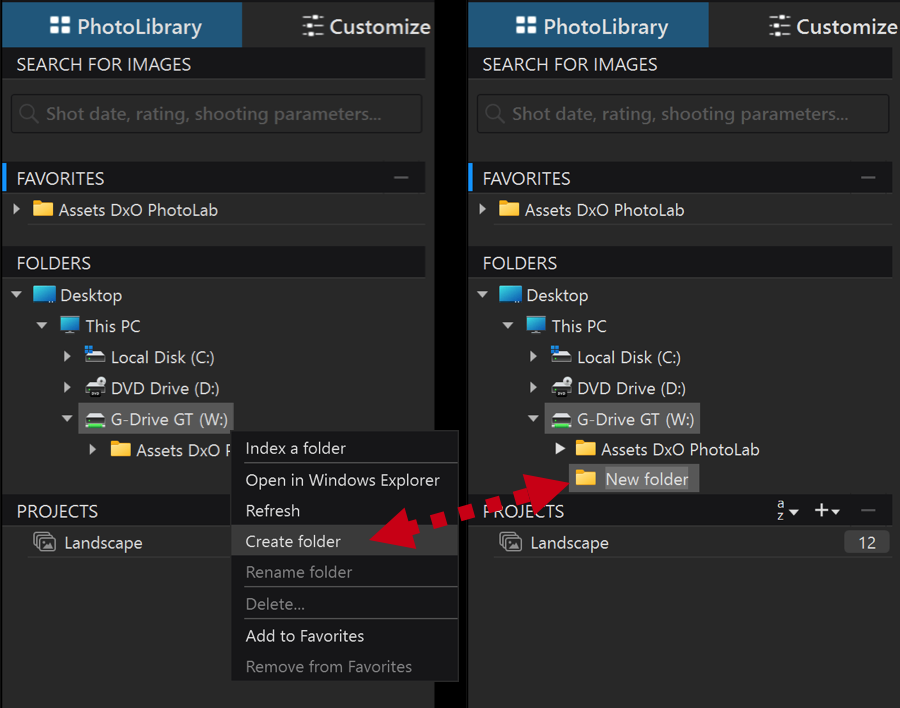The height and width of the screenshot is (708, 900).
Task: Expand Assets DxO PhotoLab in left Favorites
Action: pos(17,209)
